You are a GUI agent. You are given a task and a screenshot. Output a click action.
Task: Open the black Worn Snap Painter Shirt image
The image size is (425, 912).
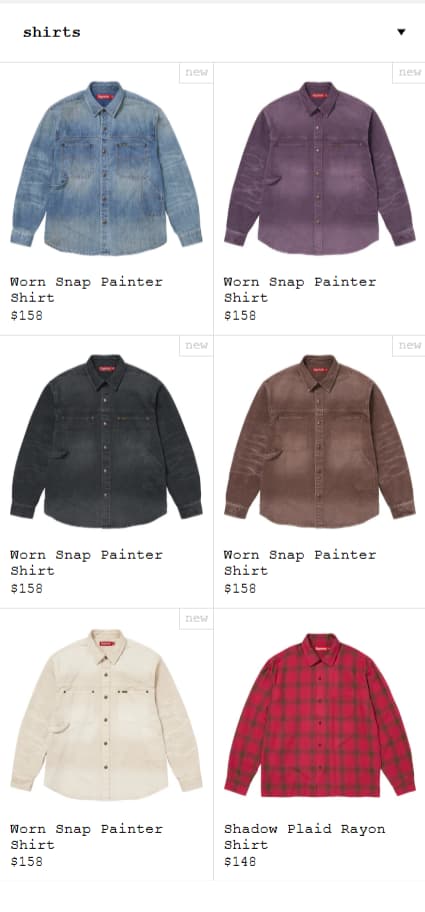(x=106, y=441)
